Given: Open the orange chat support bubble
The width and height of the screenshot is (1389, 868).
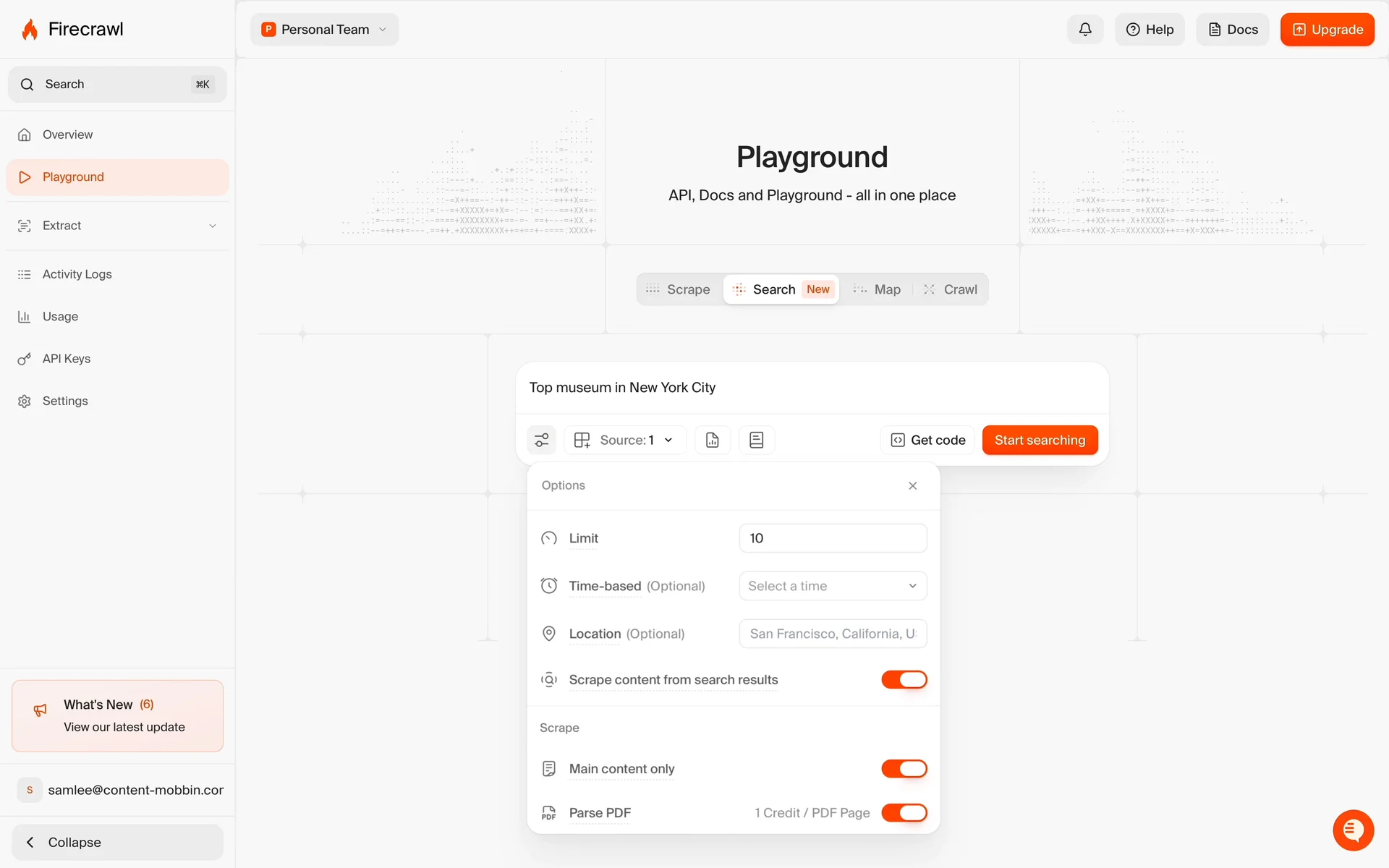Looking at the screenshot, I should click(1353, 830).
